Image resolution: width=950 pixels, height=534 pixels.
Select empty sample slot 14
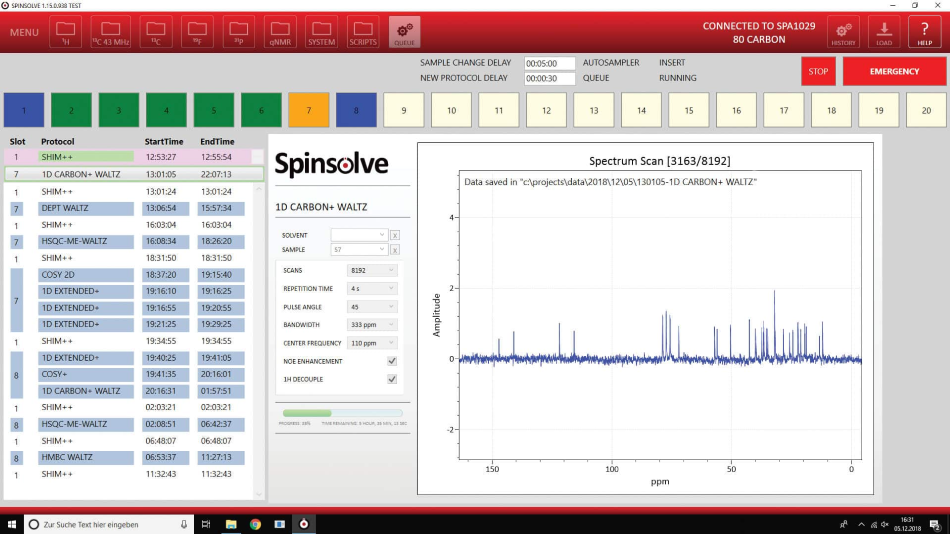[x=641, y=110]
